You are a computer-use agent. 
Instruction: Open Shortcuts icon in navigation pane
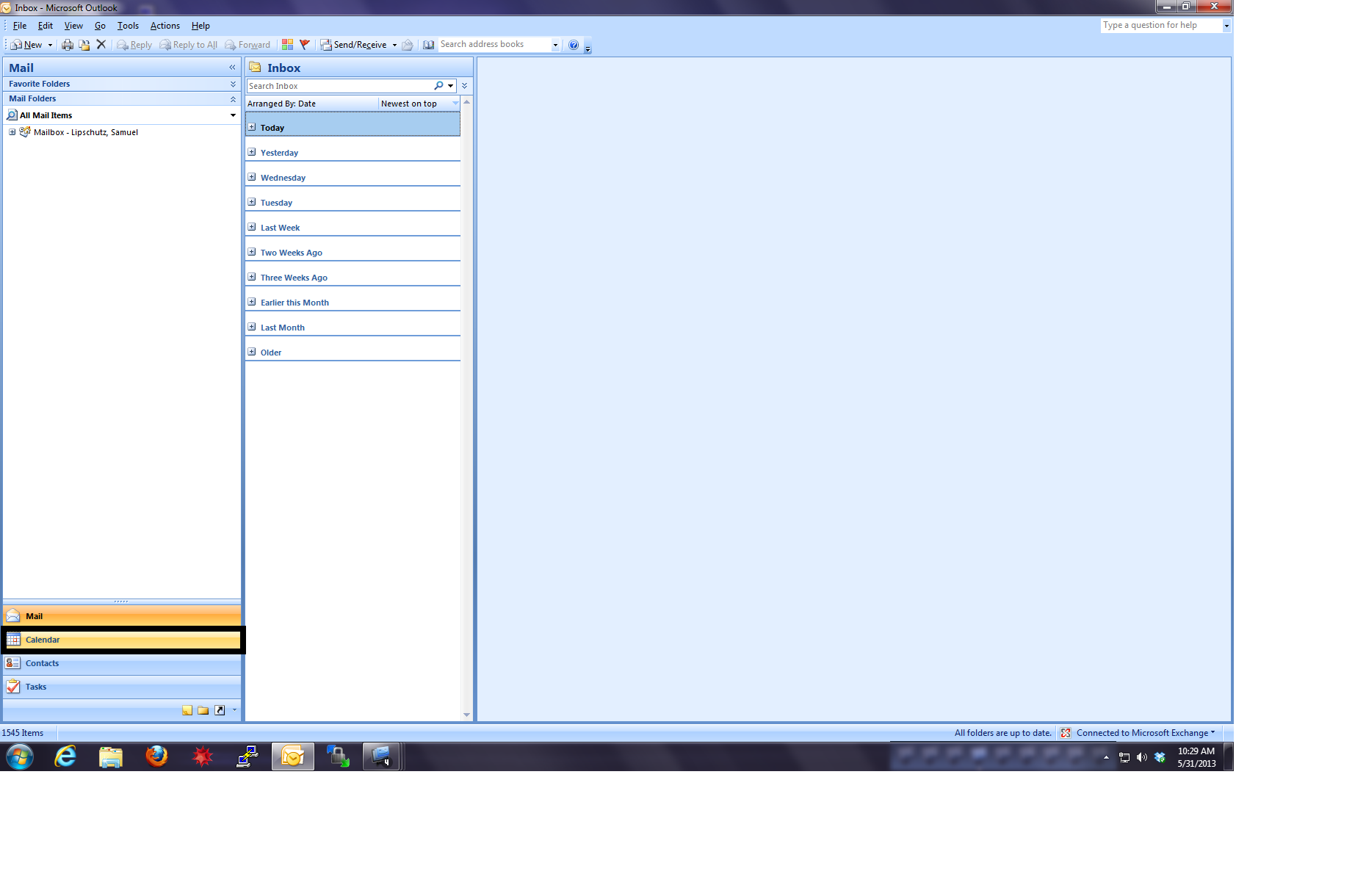click(x=220, y=710)
